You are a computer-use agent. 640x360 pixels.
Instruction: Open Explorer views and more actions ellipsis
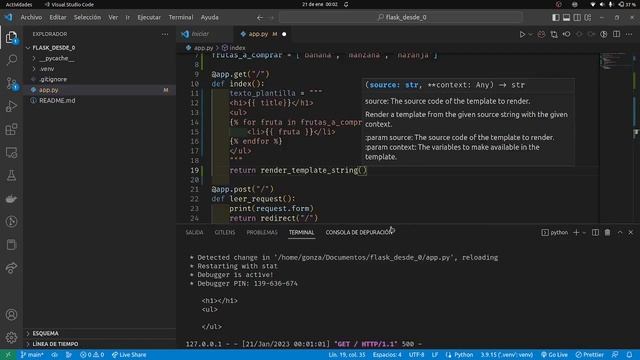click(165, 34)
